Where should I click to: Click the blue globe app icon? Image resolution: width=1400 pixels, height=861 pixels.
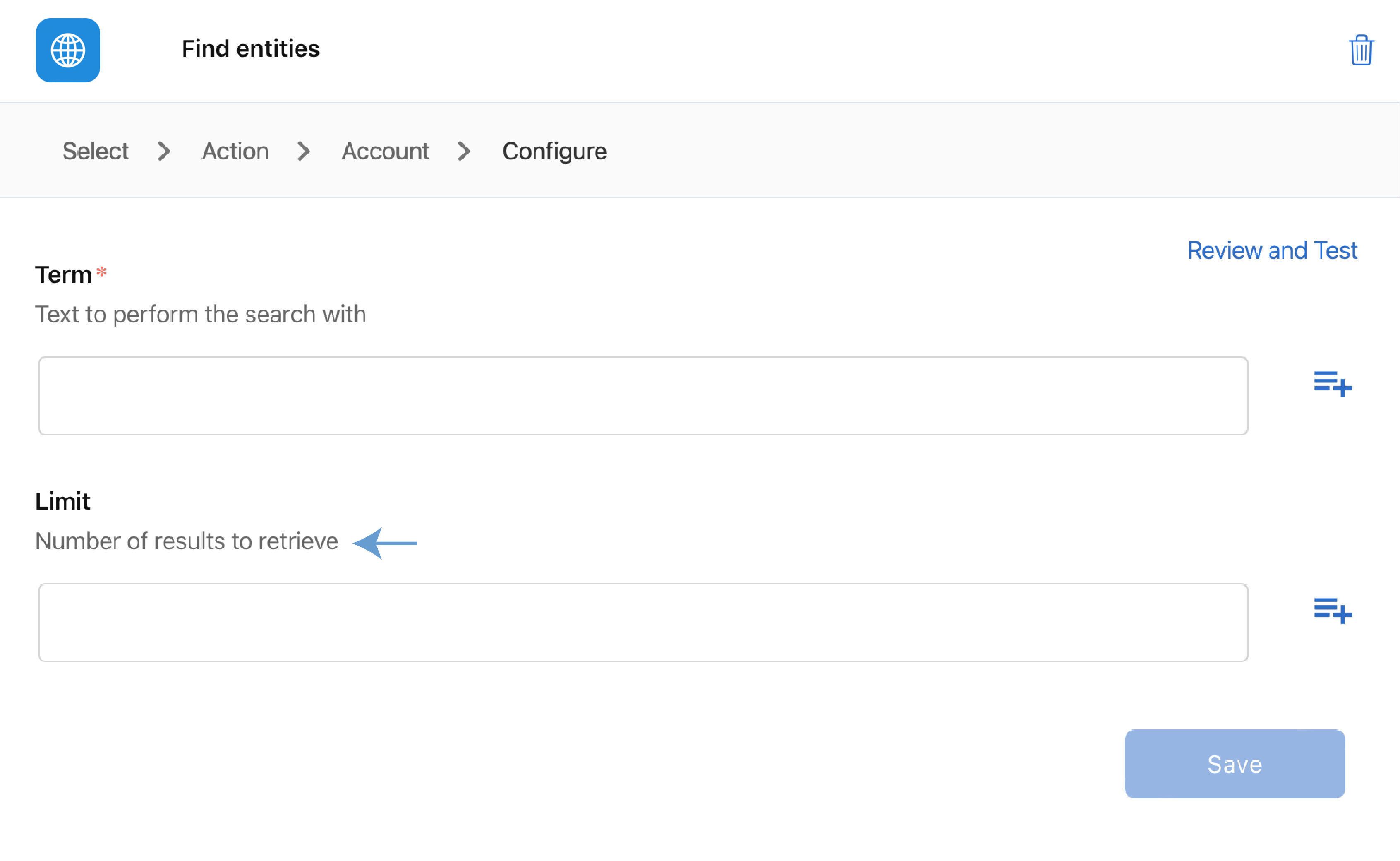click(68, 50)
